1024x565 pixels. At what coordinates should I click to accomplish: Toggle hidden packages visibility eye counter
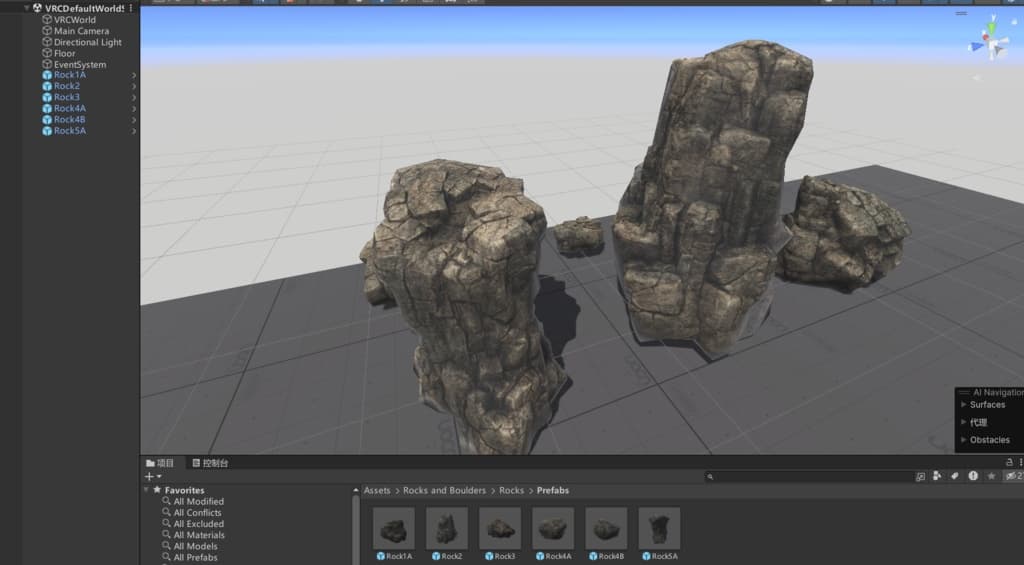tap(1012, 477)
